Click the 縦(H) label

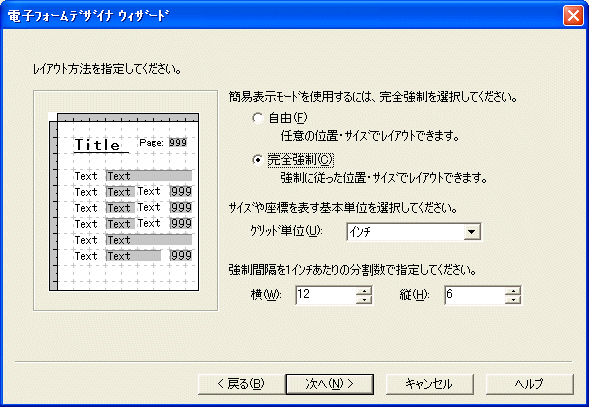pos(414,295)
